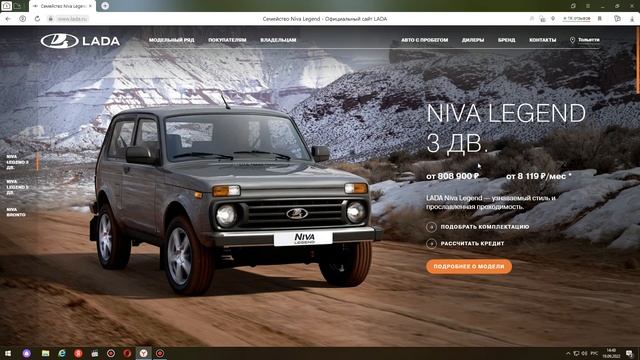Select Niva Bronto in the side list
The width and height of the screenshot is (640, 360).
point(16,212)
